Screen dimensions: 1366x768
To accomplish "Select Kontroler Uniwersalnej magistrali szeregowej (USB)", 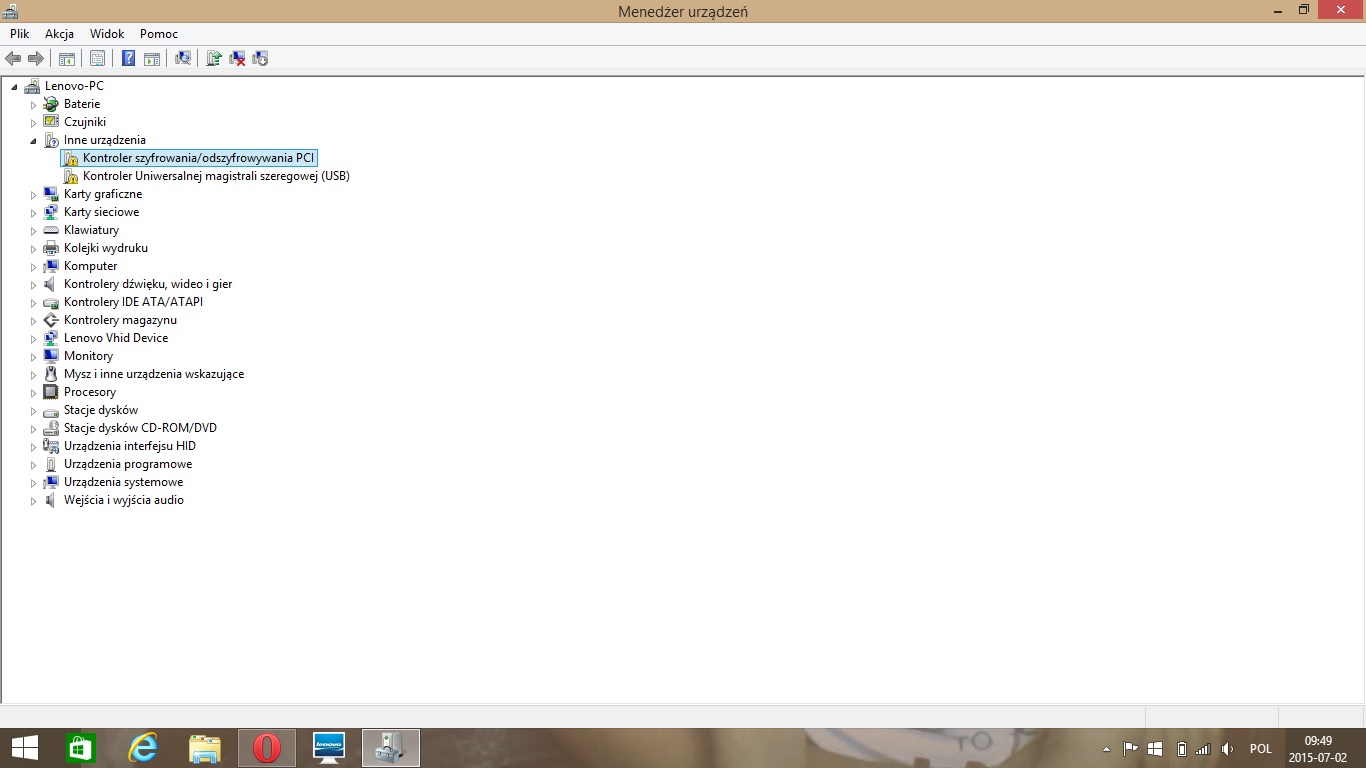I will point(216,176).
